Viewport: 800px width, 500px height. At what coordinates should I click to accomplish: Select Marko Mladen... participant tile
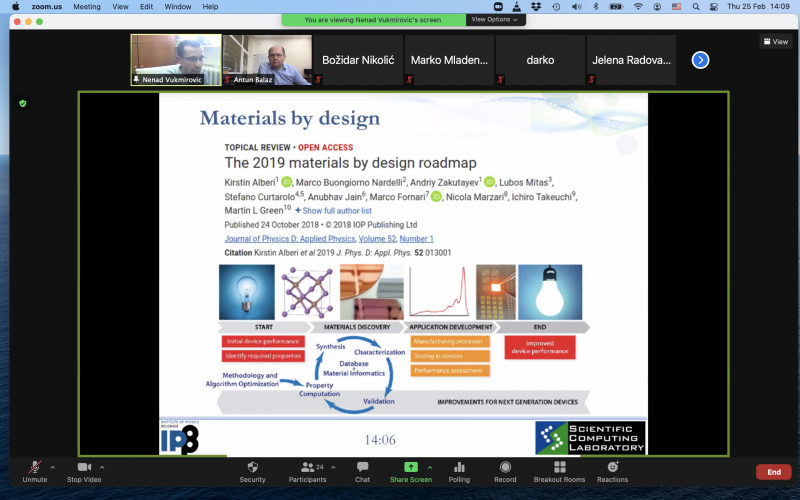coord(449,60)
